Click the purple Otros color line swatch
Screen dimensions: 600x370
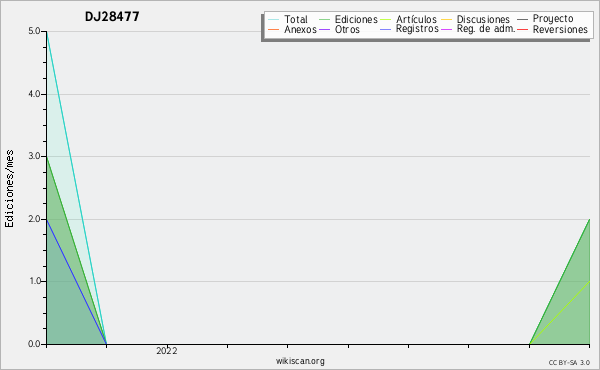click(x=324, y=29)
